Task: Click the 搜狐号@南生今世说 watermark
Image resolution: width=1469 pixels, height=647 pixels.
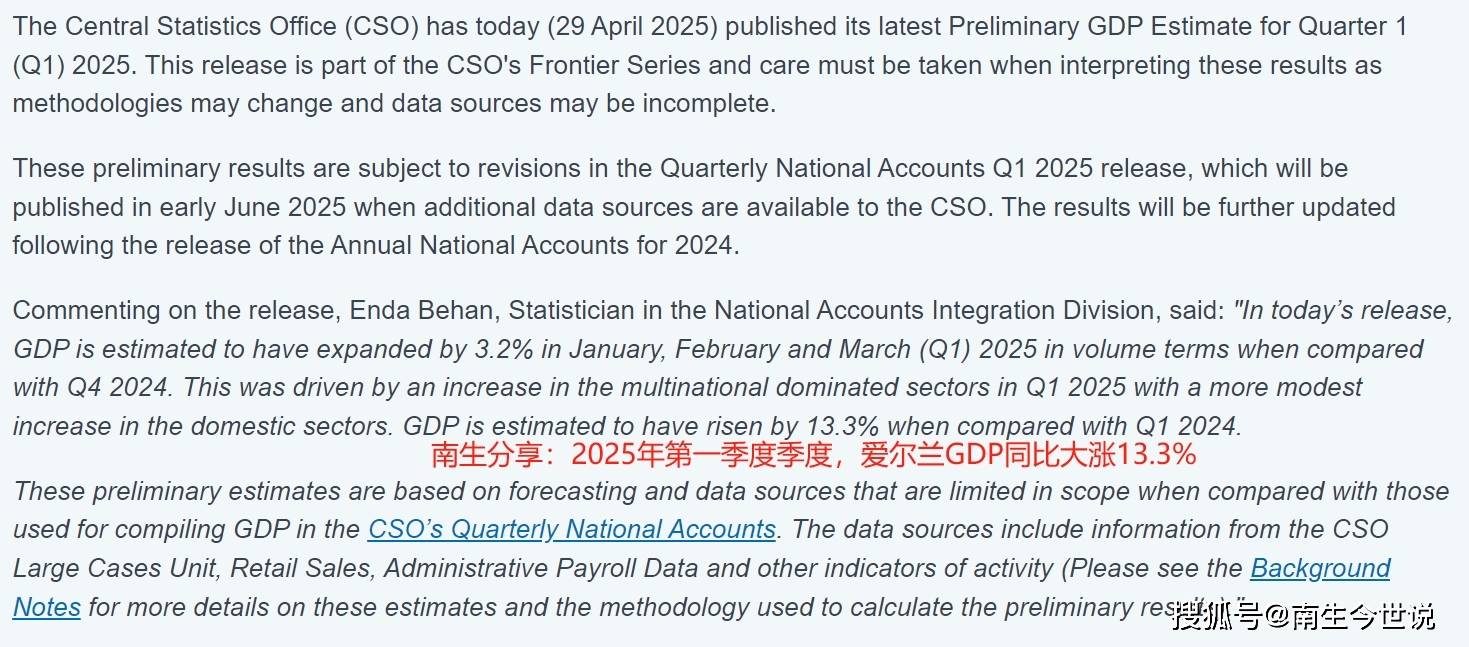Action: tap(1304, 616)
